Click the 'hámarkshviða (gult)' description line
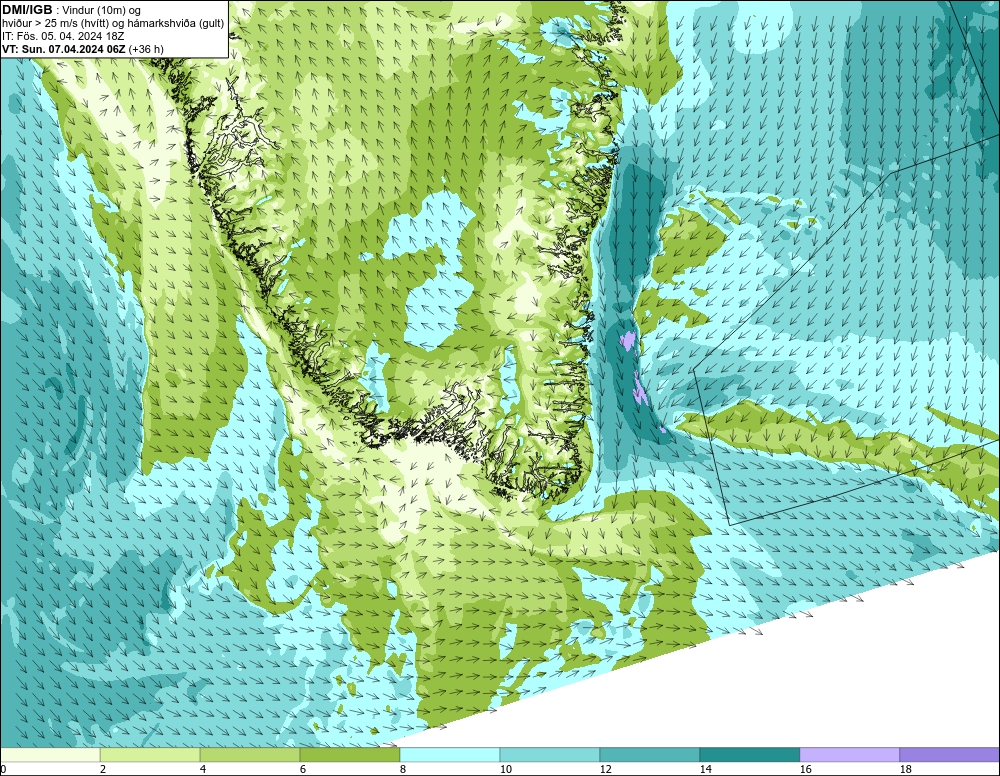The width and height of the screenshot is (1000, 776). [113, 24]
